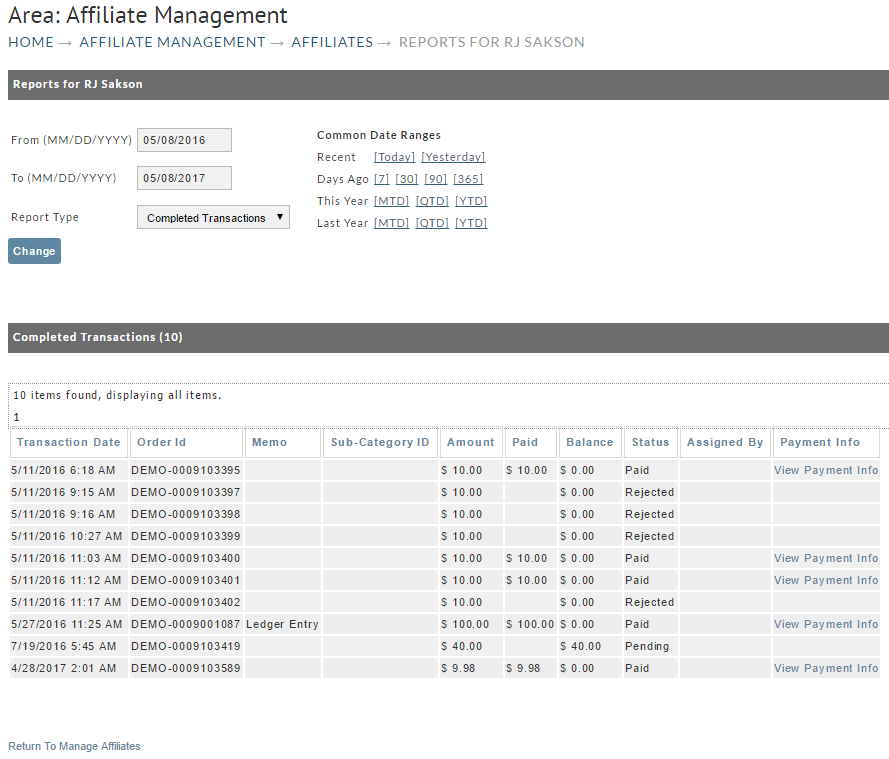Click order id DEMO-0009103399

[x=185, y=536]
